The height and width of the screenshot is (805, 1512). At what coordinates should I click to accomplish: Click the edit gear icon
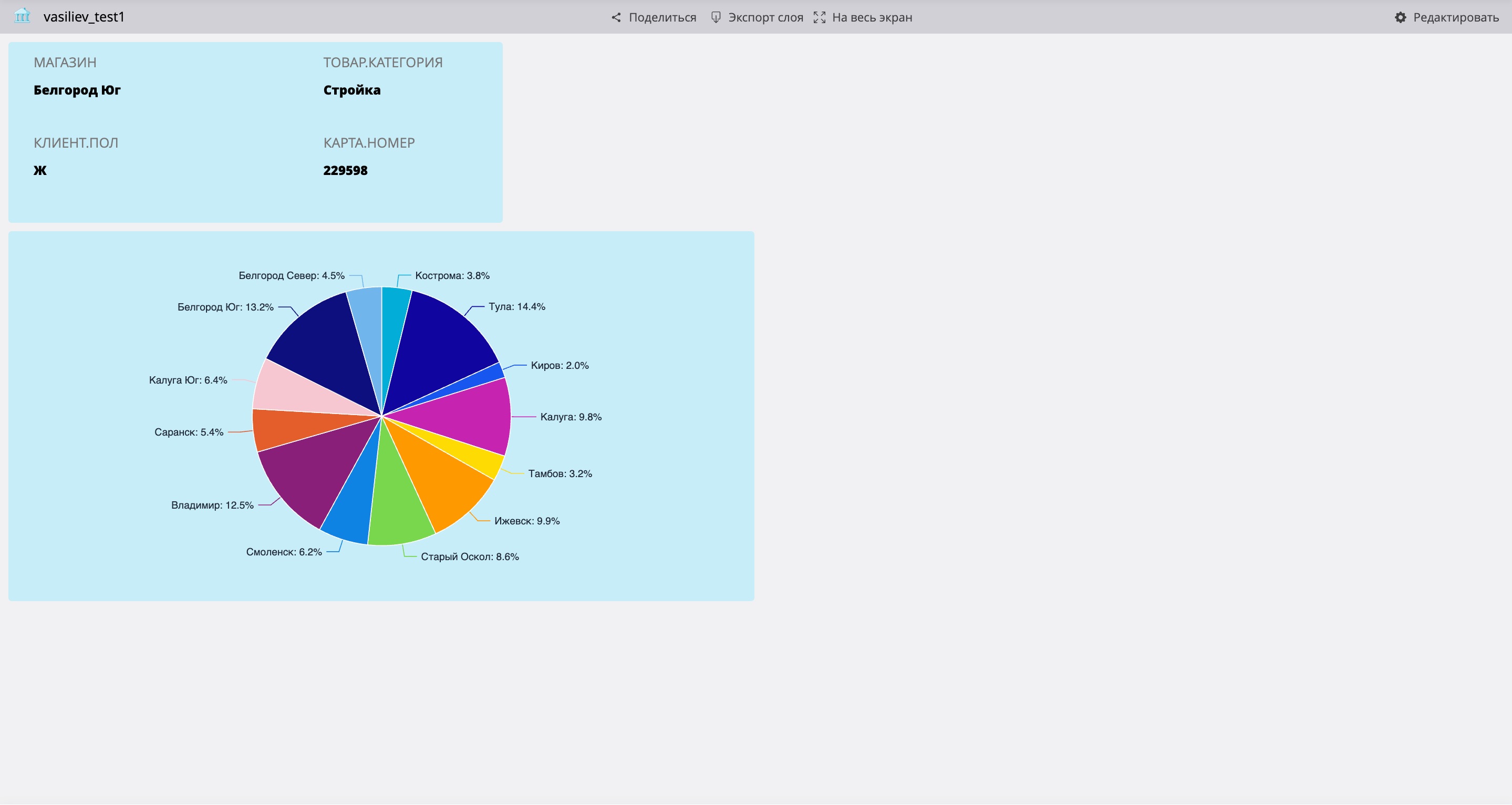tap(1401, 17)
